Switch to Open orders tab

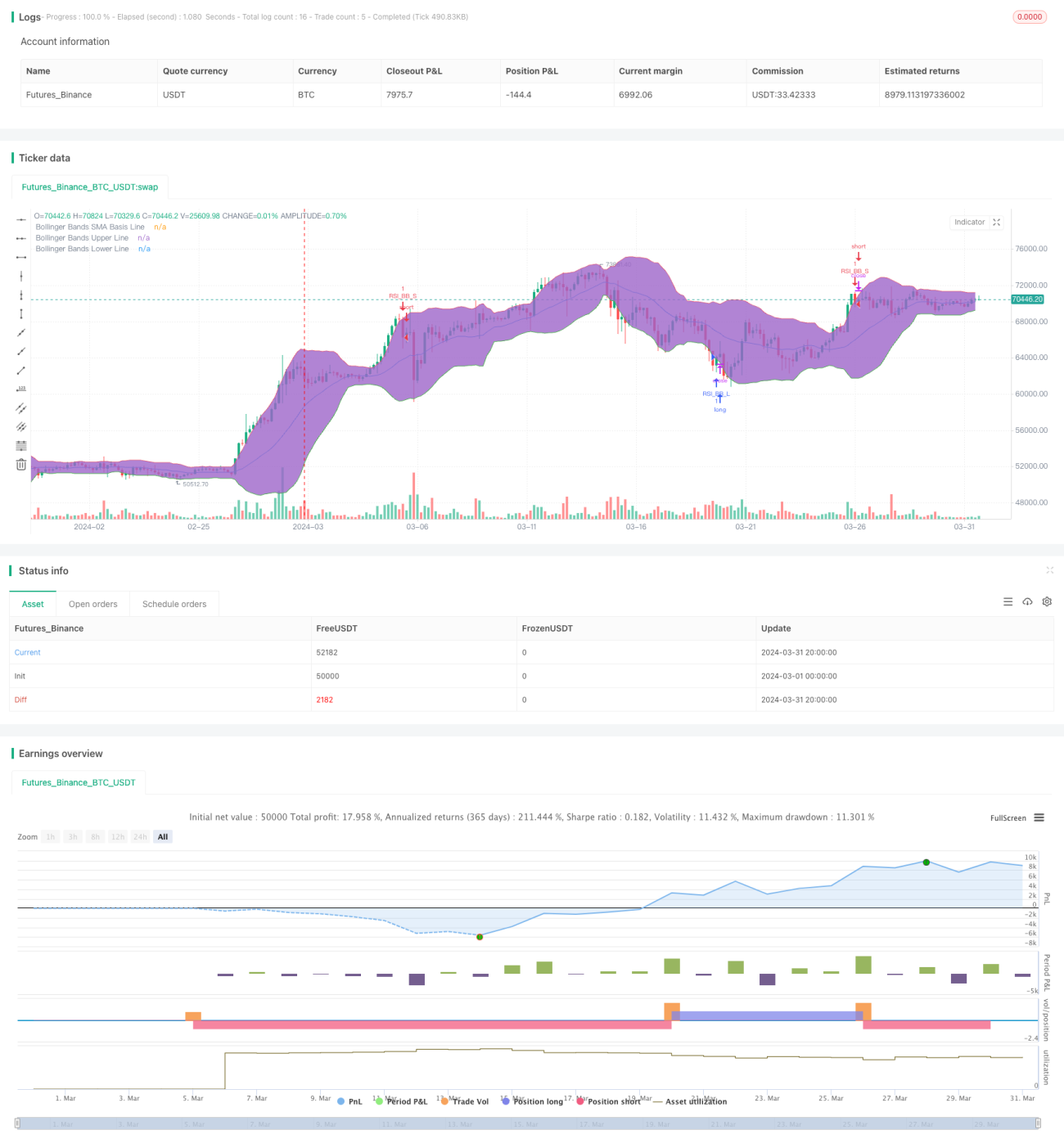click(93, 604)
